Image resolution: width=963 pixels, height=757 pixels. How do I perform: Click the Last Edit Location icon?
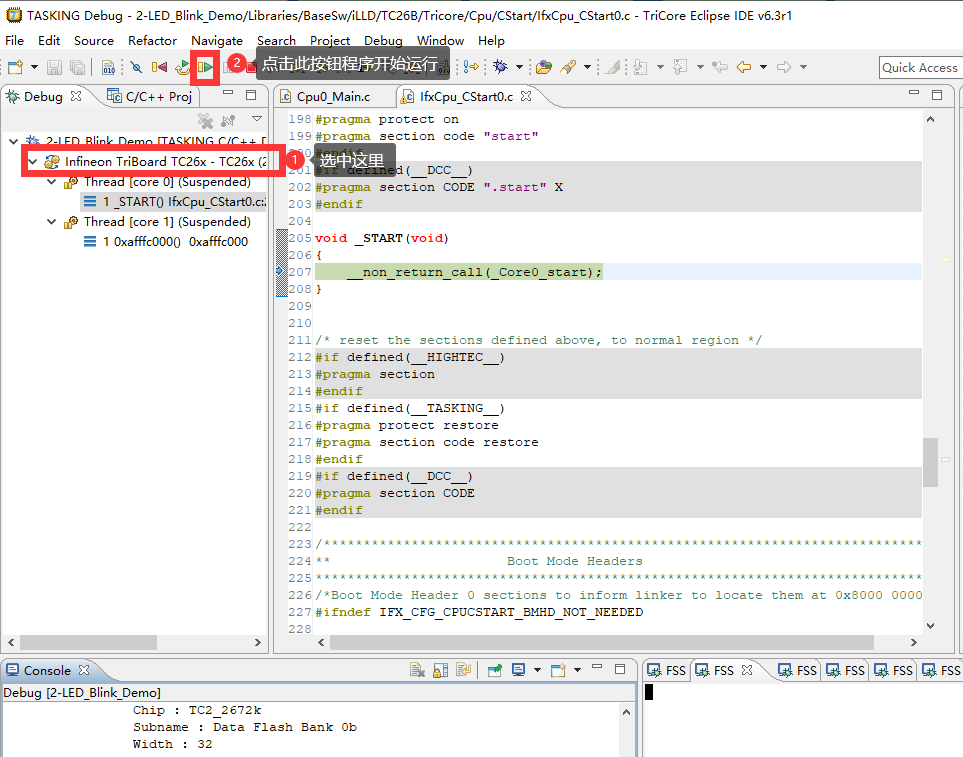click(x=720, y=67)
